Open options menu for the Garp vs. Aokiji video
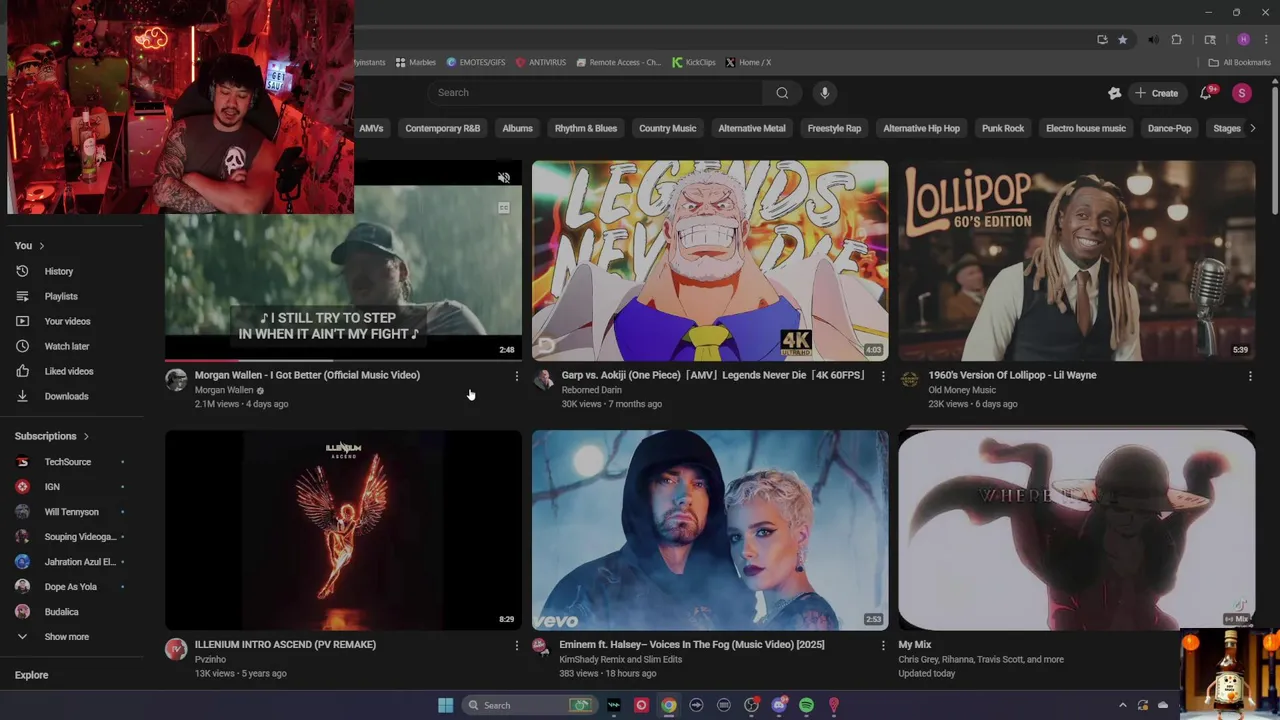This screenshot has width=1280, height=720. (882, 376)
